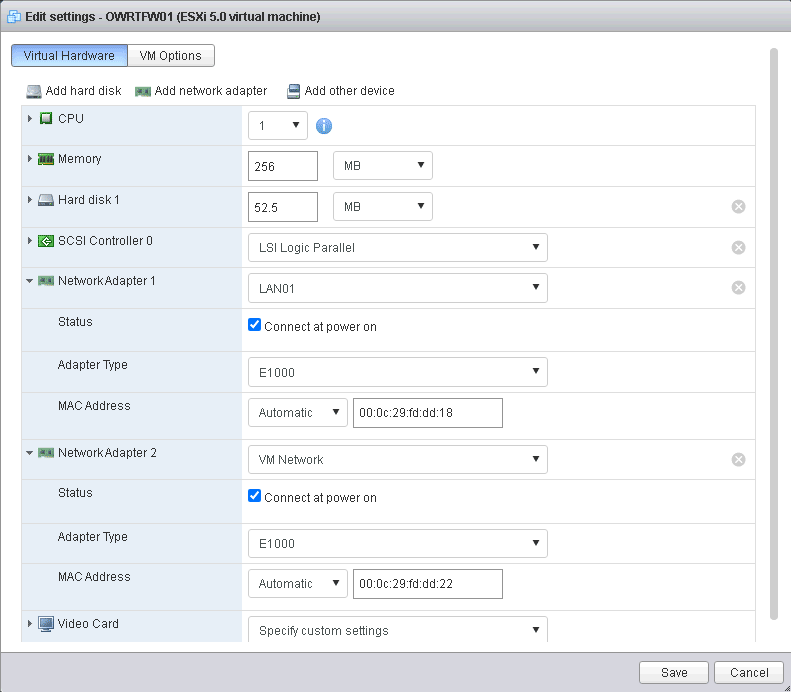This screenshot has height=692, width=791.
Task: Toggle Connect at power on for Network Adapter 2
Action: 255,497
